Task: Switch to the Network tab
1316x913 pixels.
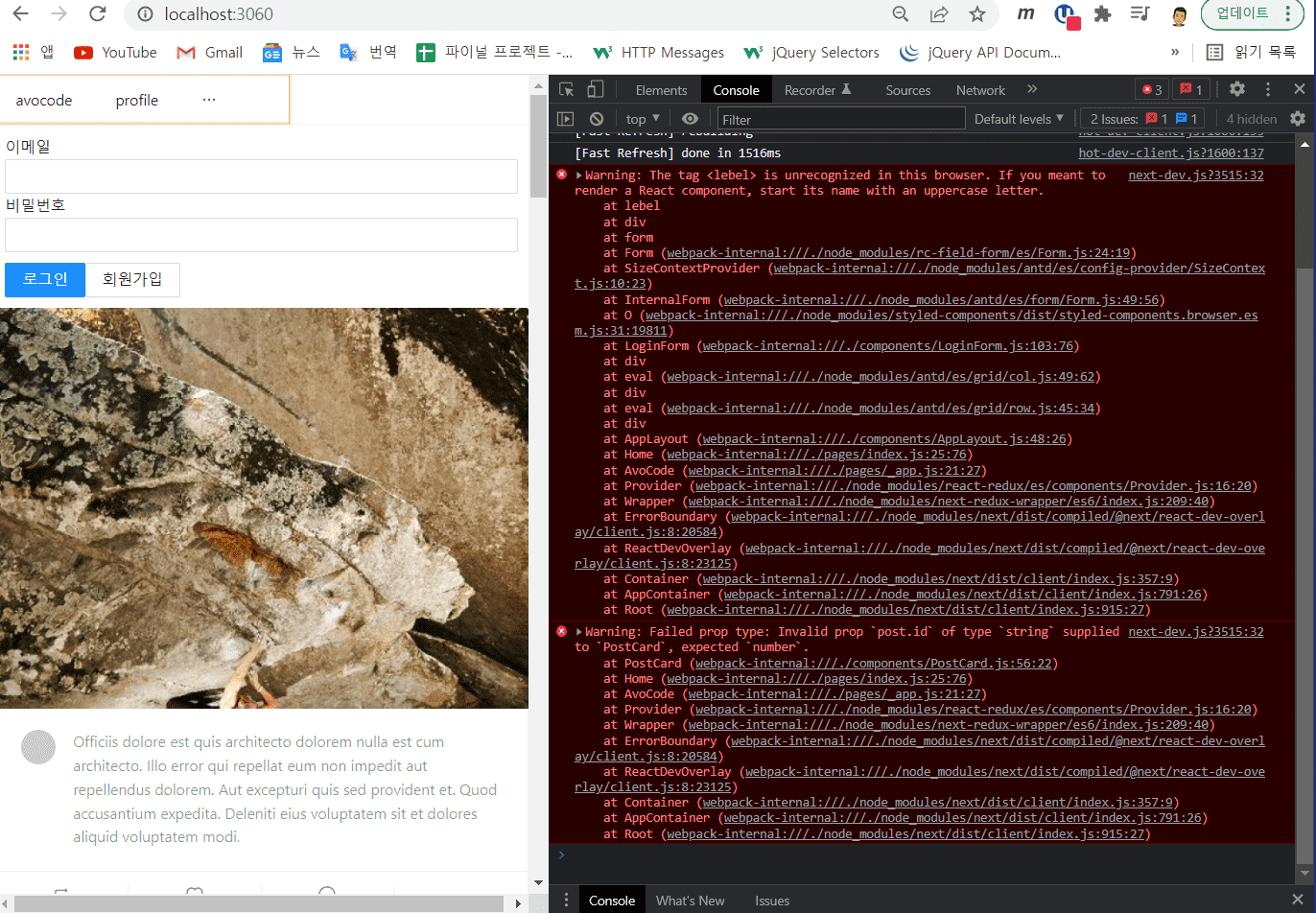Action: (x=980, y=90)
